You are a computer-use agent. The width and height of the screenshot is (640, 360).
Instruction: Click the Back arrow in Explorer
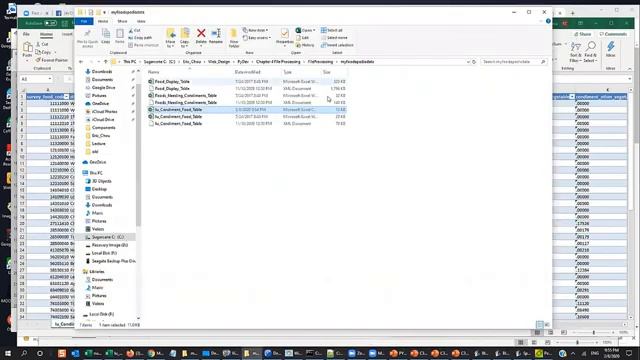[x=81, y=62]
